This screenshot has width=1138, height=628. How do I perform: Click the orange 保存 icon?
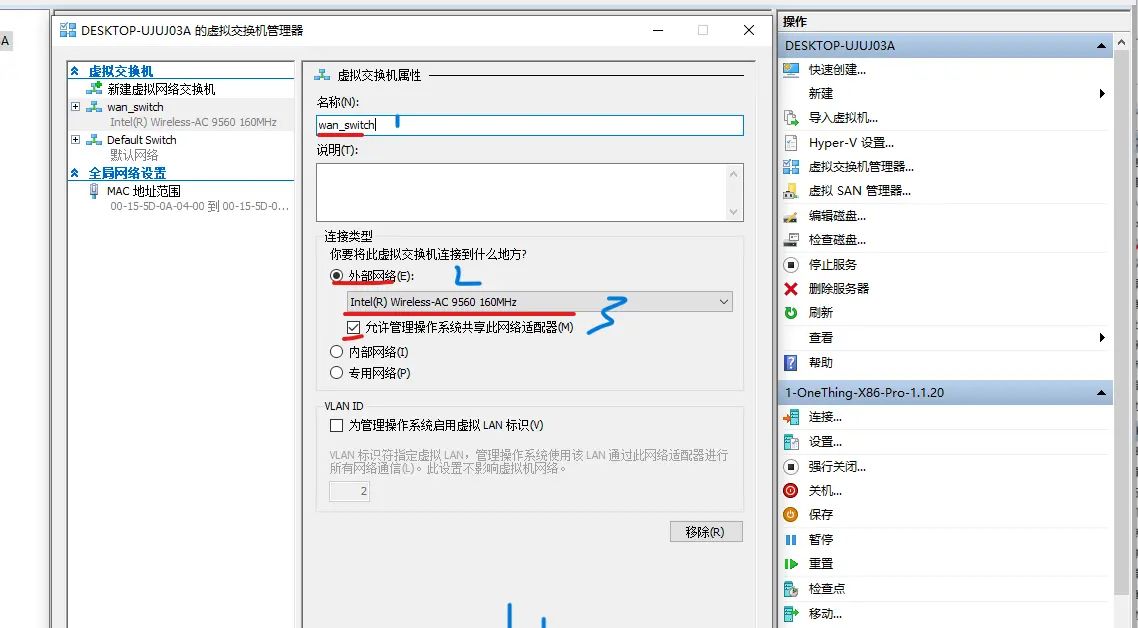tap(791, 515)
